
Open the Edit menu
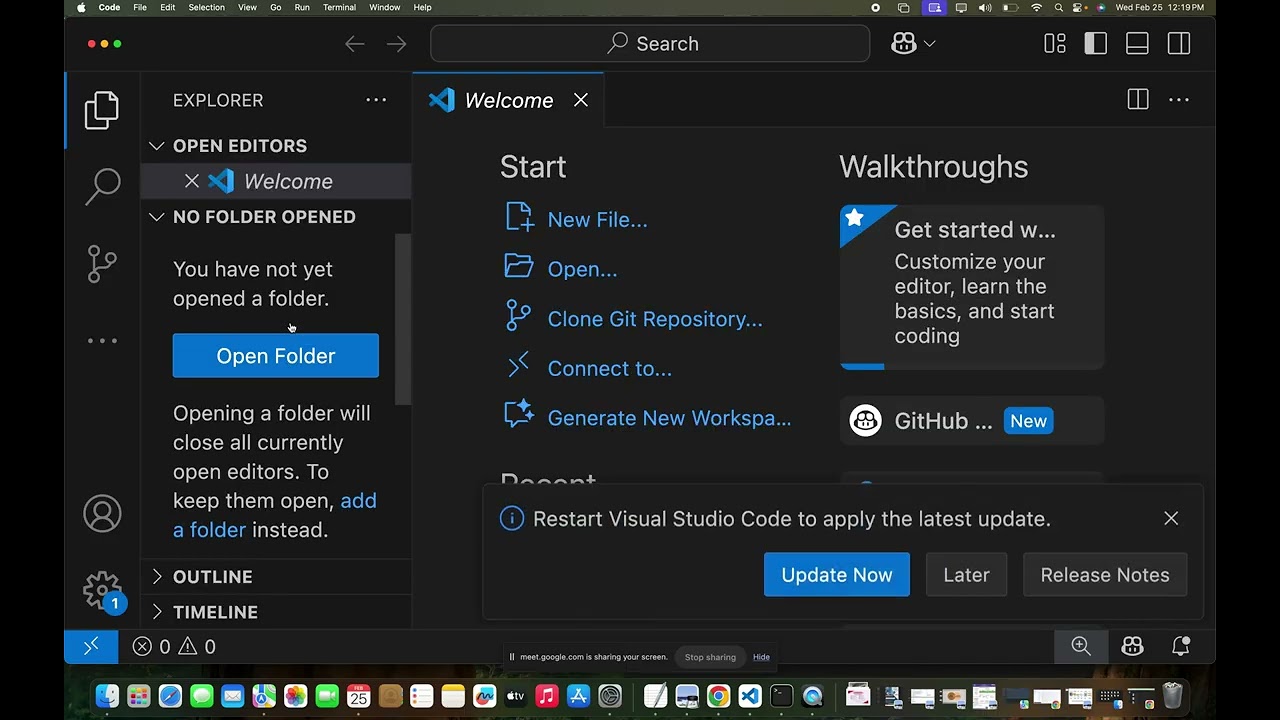click(168, 8)
